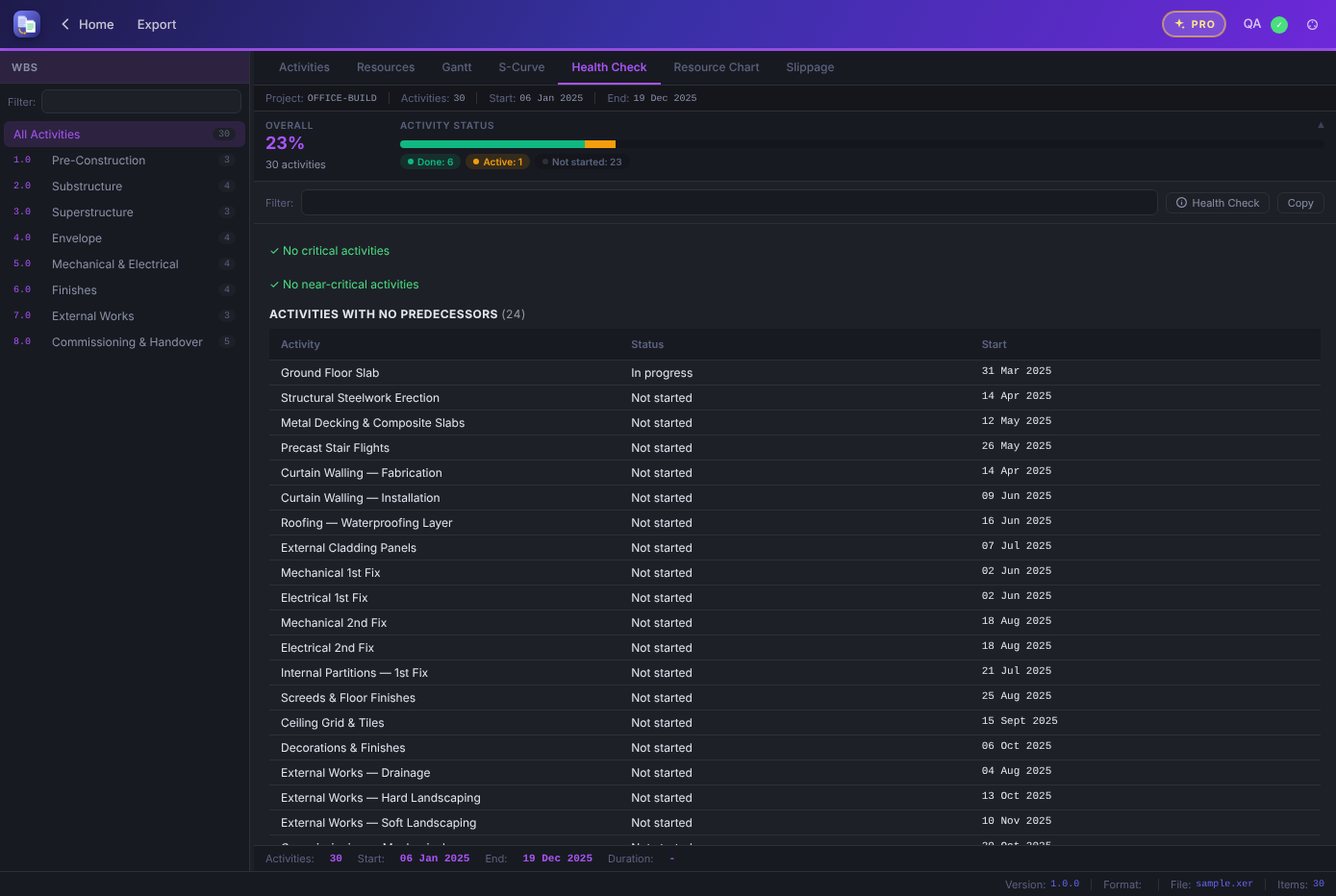This screenshot has height=896, width=1336.
Task: Select the Commissioning & Handover WBS node
Action: (x=124, y=342)
